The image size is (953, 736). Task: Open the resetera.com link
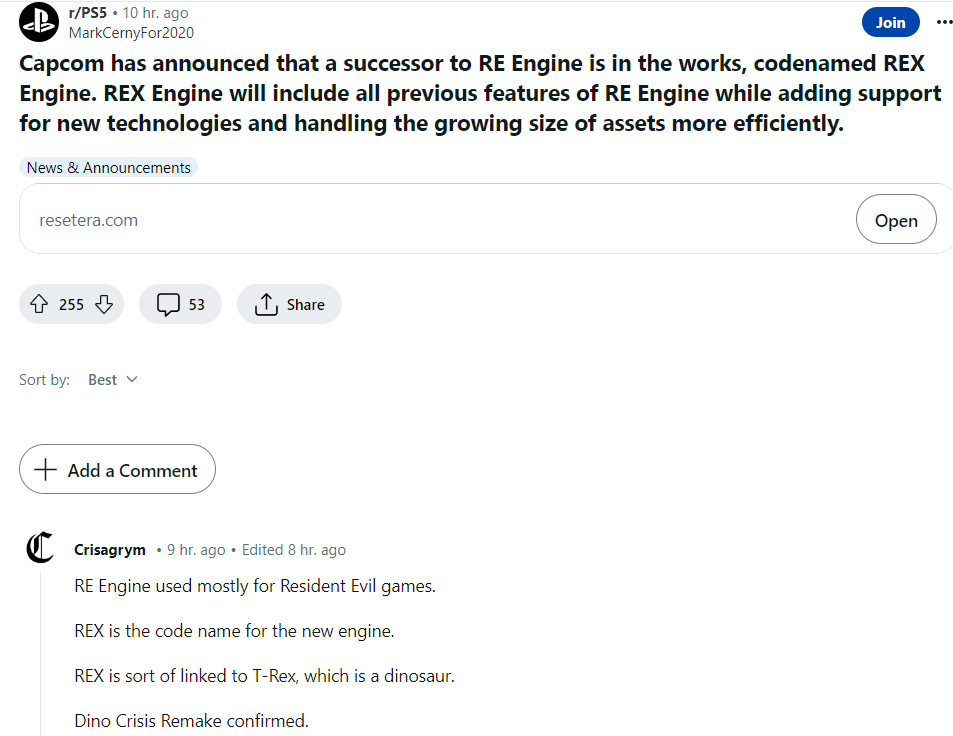[x=896, y=219]
